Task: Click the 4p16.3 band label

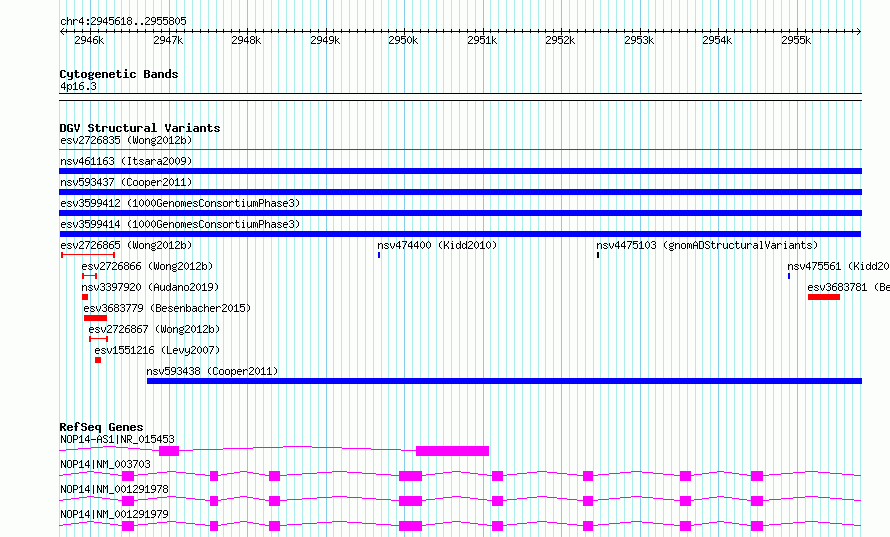Action: click(78, 86)
